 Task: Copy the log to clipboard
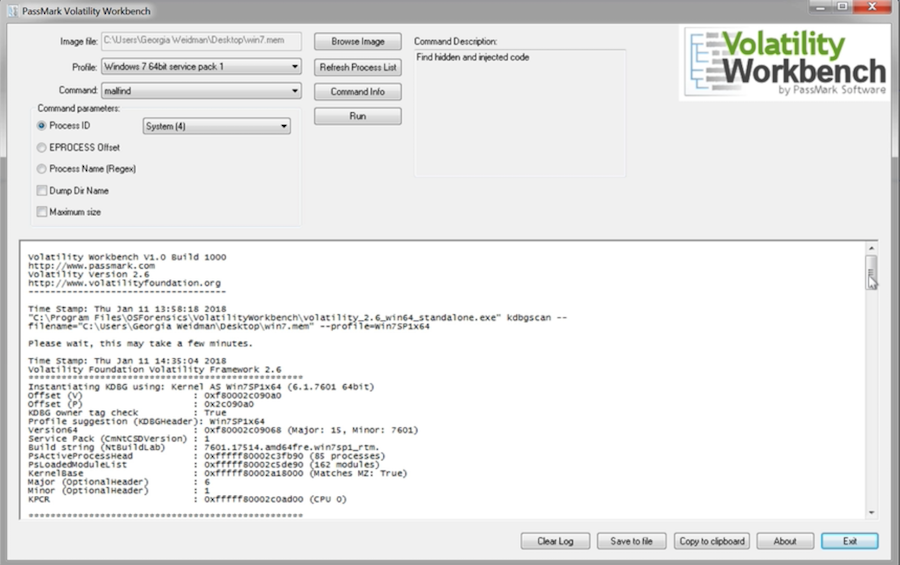[712, 541]
